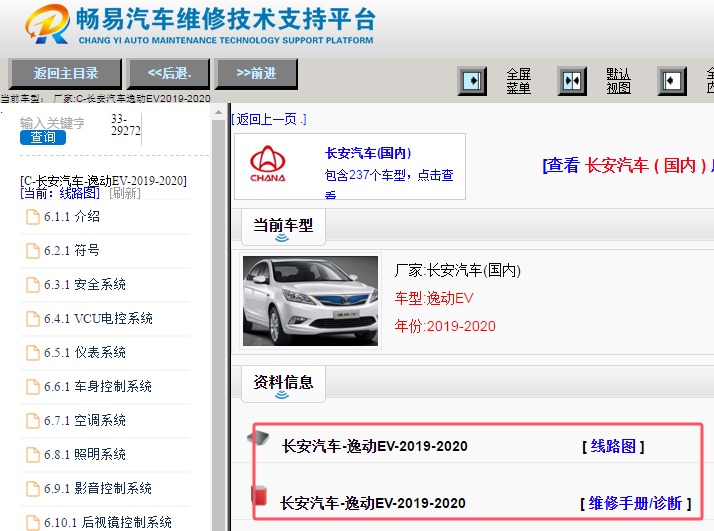This screenshot has width=714, height=531.
Task: Click document icon beside 6.2.1 符号
Action: (x=33, y=251)
